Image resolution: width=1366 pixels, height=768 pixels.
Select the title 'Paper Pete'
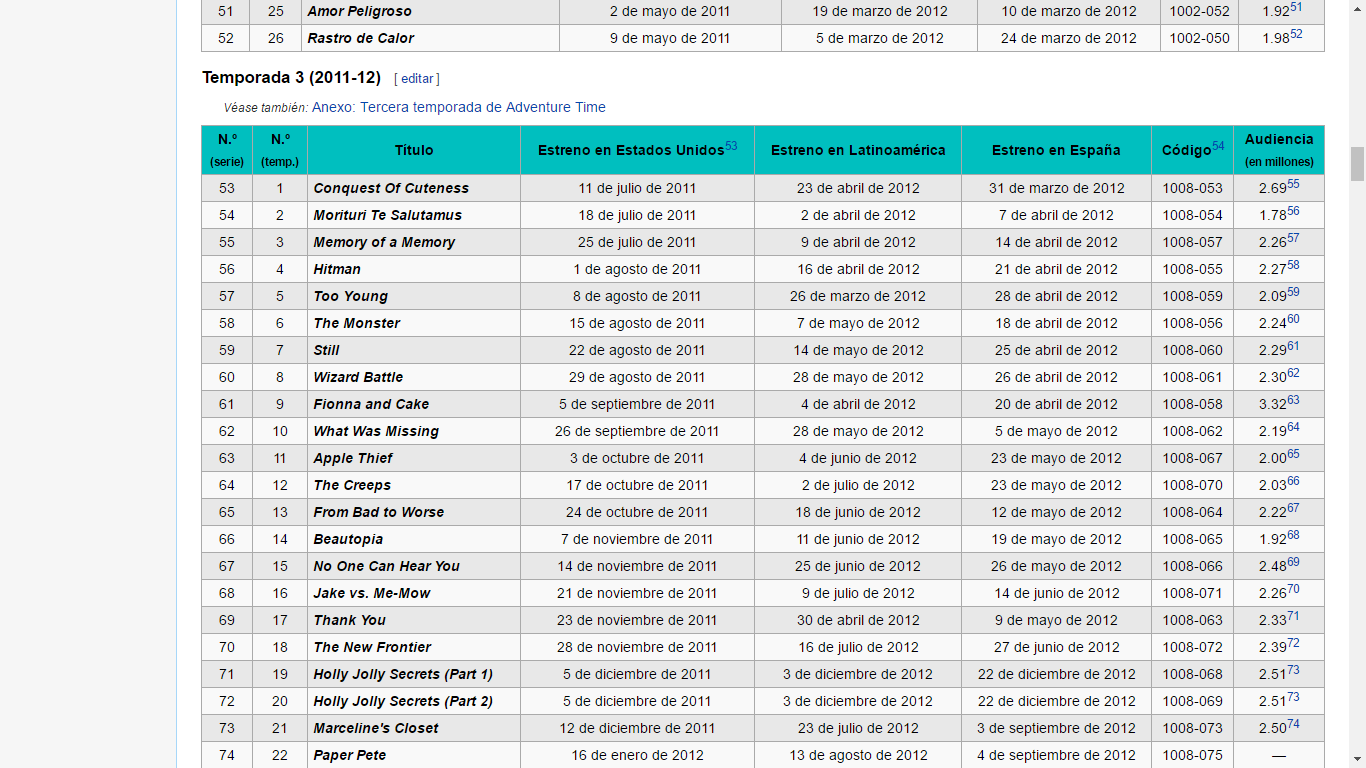tap(350, 755)
